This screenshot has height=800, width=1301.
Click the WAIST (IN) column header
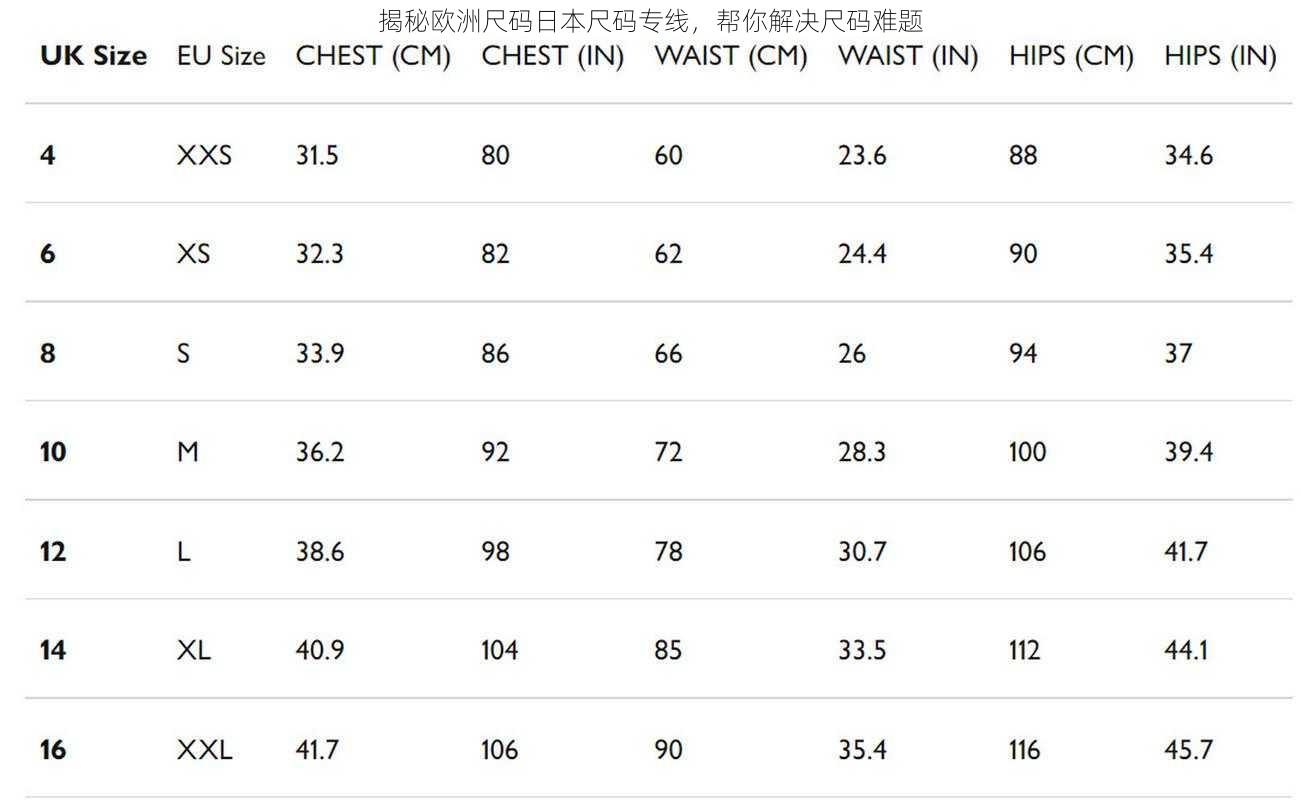coord(908,57)
